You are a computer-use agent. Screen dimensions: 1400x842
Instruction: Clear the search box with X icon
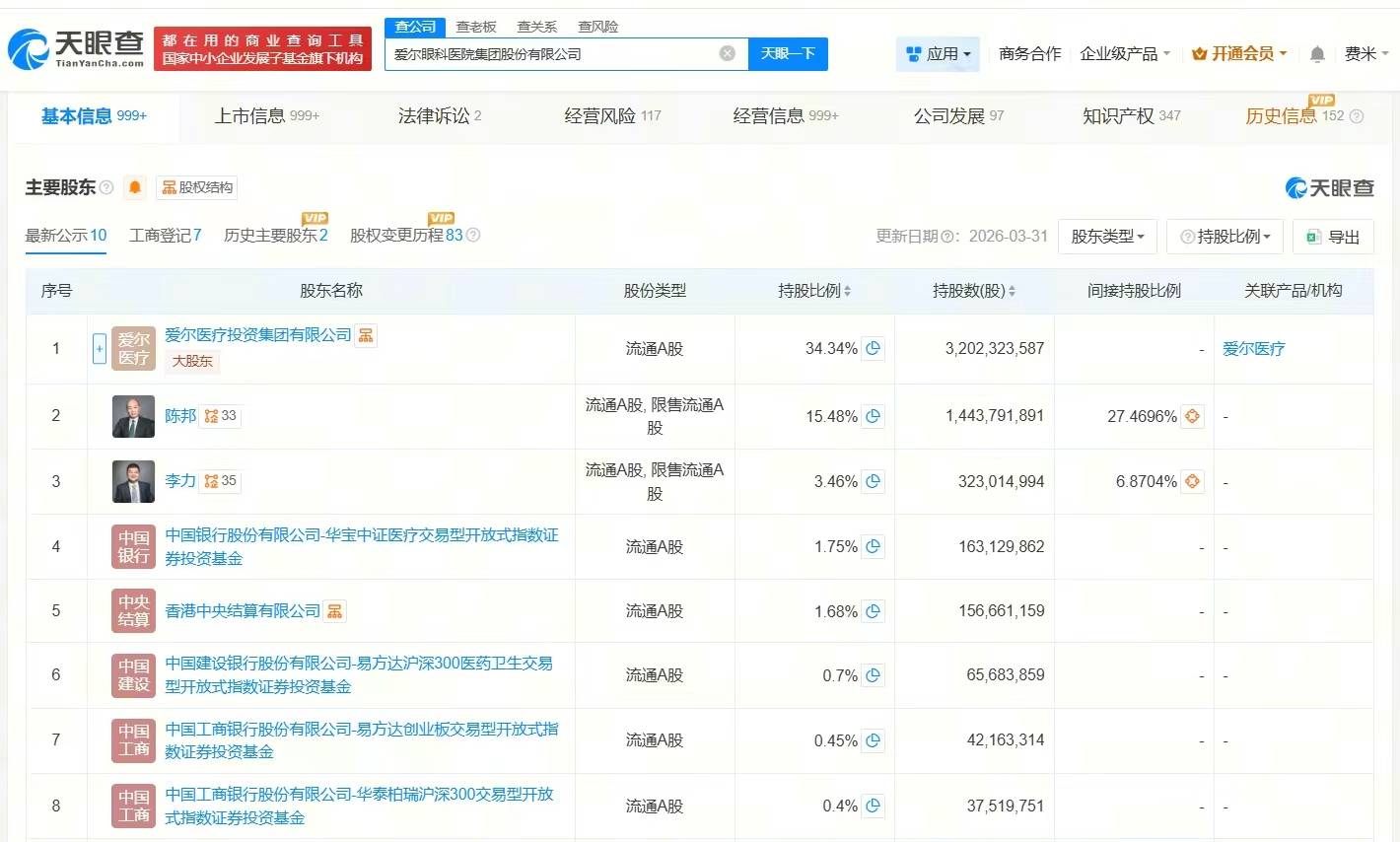[x=728, y=53]
